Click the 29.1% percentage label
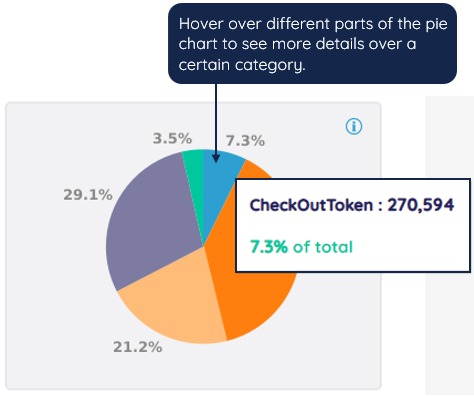The height and width of the screenshot is (396, 474). (88, 195)
